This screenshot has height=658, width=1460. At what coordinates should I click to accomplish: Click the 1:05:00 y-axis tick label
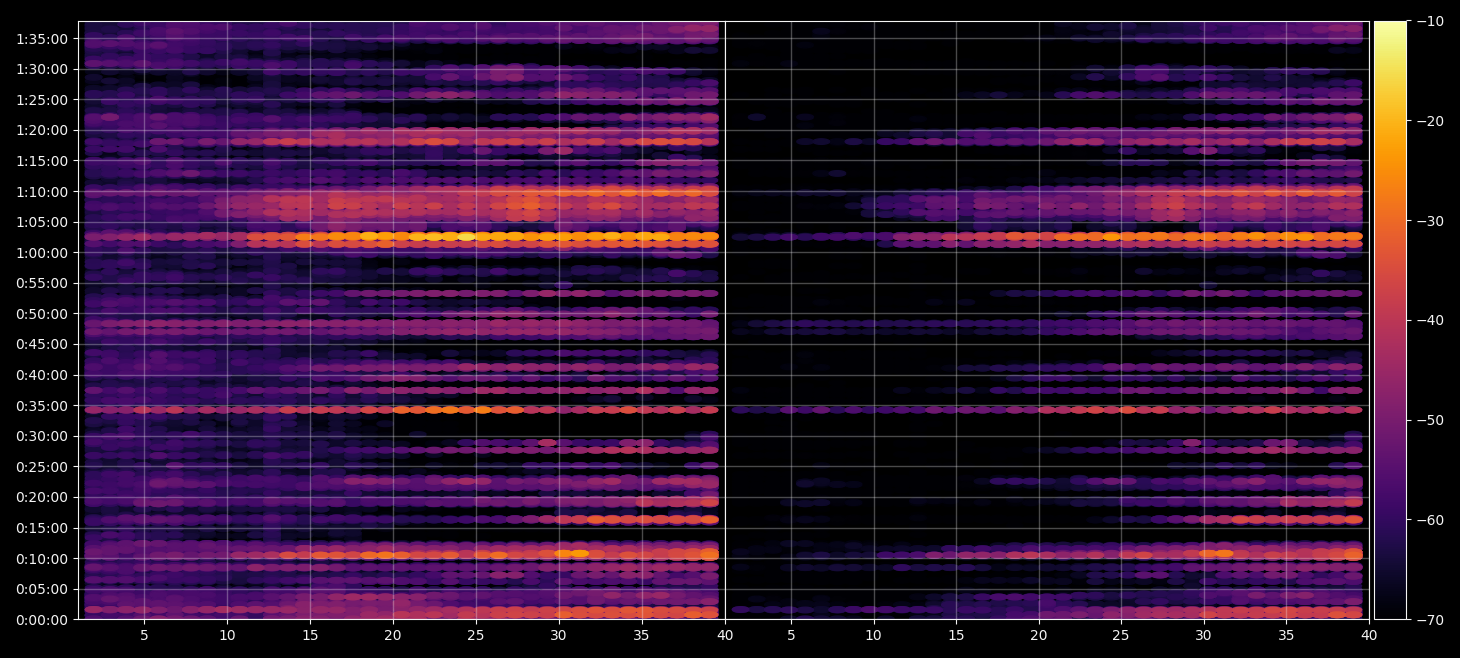pos(43,222)
